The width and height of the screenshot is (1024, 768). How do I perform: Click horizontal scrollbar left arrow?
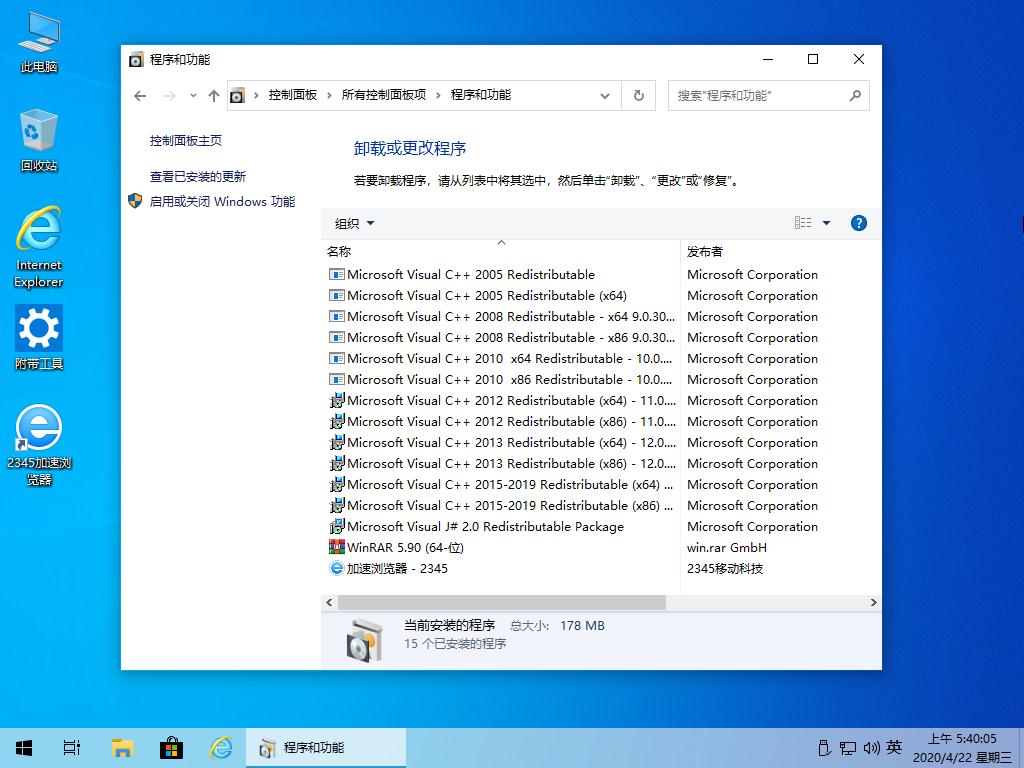coord(329,602)
